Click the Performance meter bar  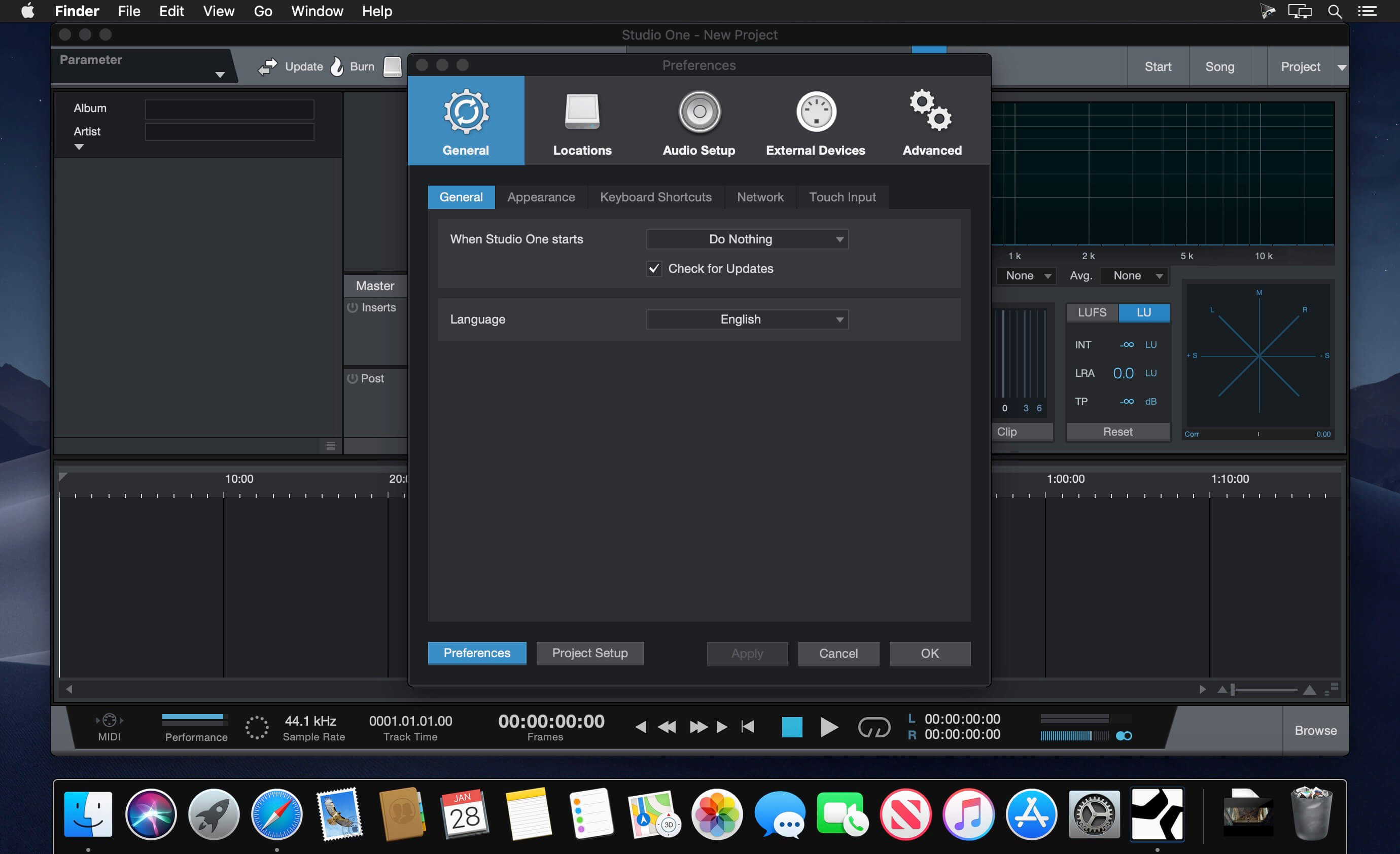194,719
